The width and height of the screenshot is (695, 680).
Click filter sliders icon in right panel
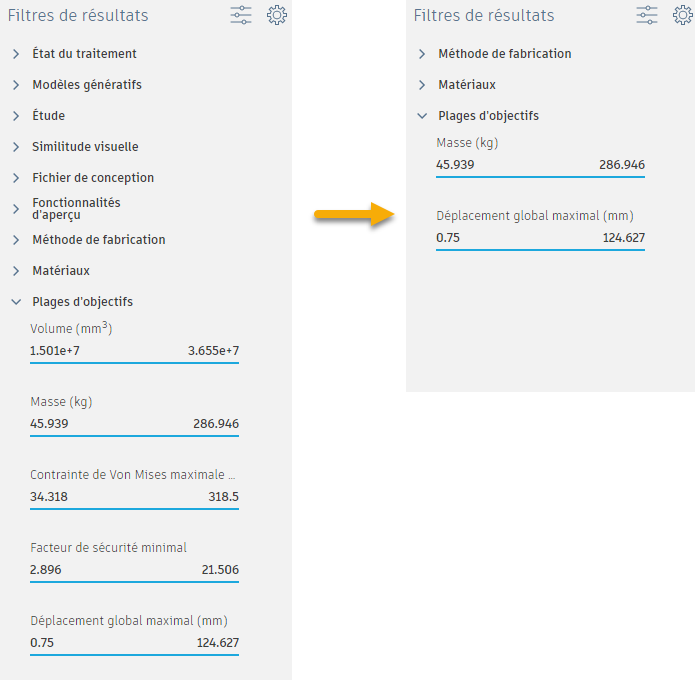coord(647,15)
